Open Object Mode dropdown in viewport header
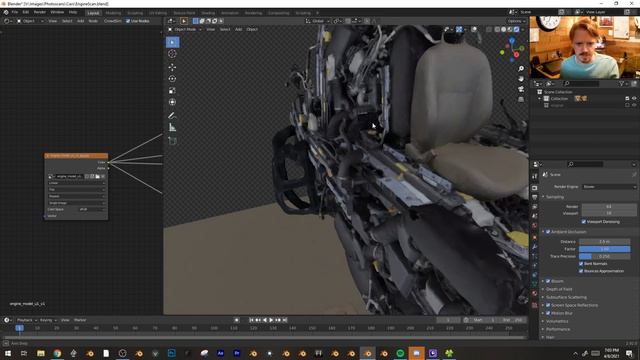The width and height of the screenshot is (640, 360). click(x=185, y=29)
